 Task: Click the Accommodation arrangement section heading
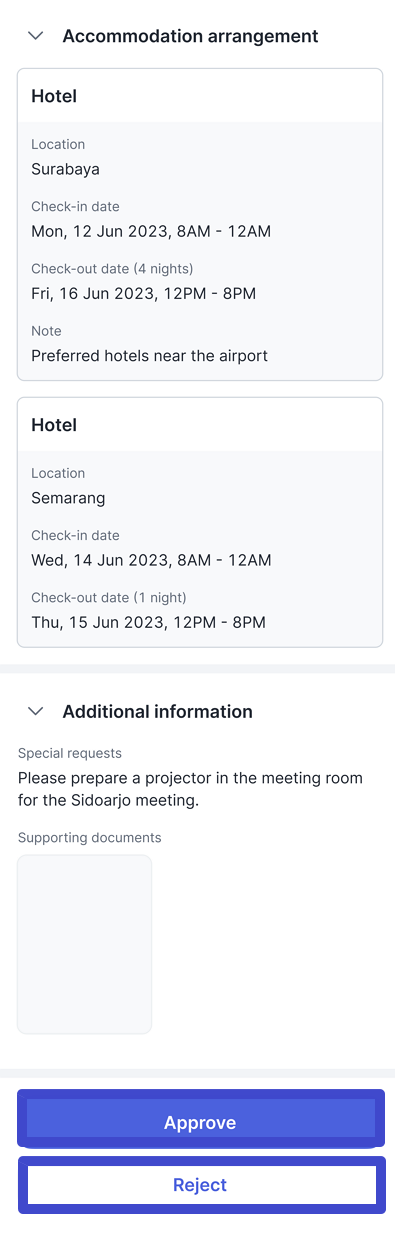tap(190, 36)
